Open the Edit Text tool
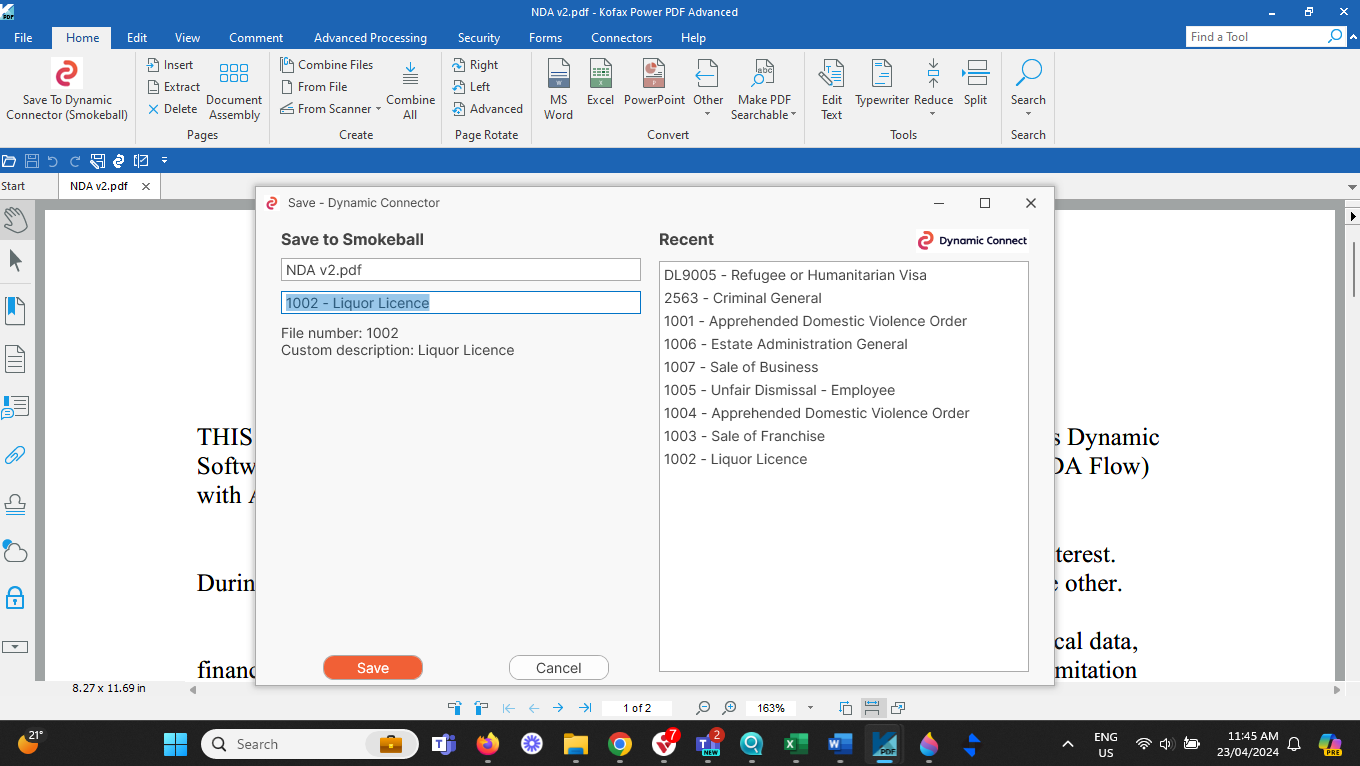The width and height of the screenshot is (1360, 766). click(x=831, y=75)
